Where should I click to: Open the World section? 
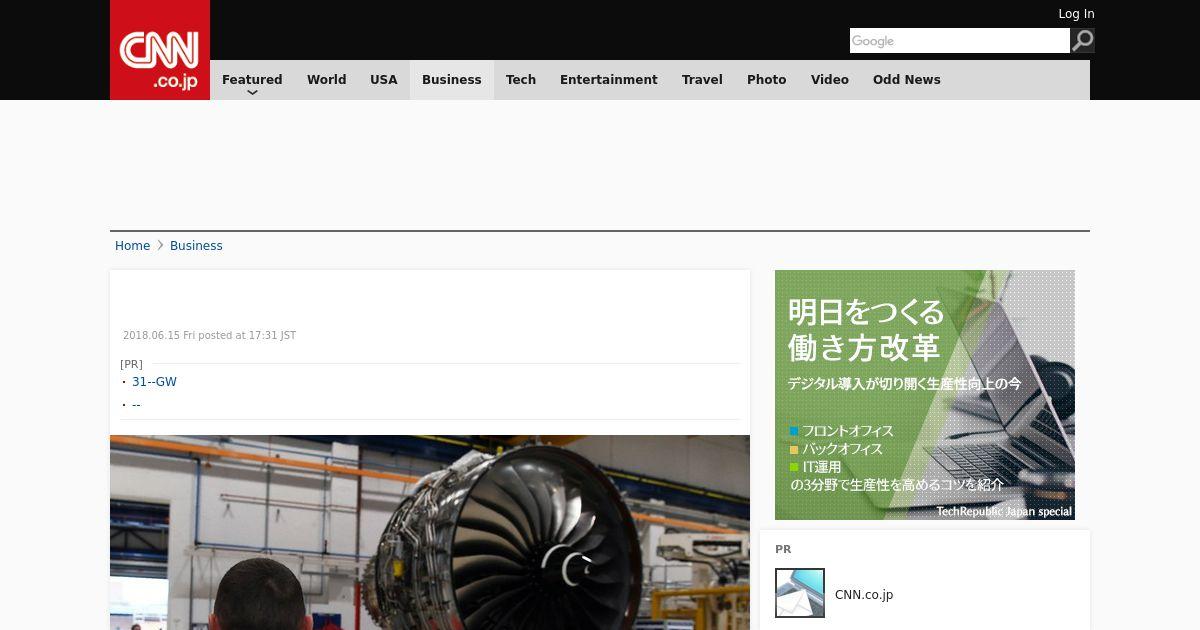point(327,80)
